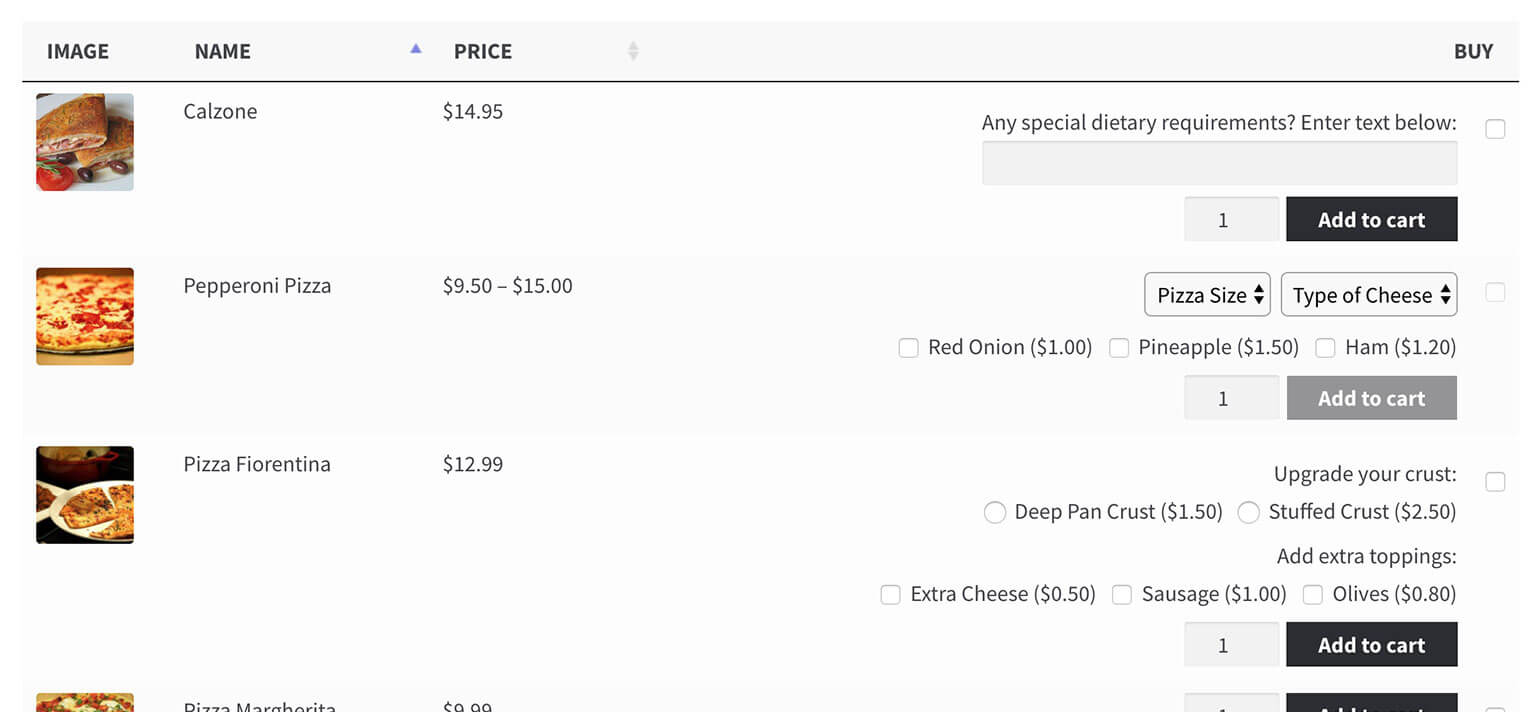The image size is (1540, 712).
Task: Toggle the Olives topping checkbox
Action: (1312, 595)
